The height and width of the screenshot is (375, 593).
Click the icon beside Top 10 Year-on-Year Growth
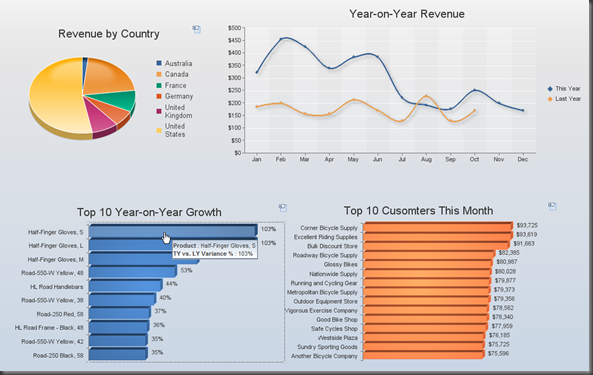[283, 208]
